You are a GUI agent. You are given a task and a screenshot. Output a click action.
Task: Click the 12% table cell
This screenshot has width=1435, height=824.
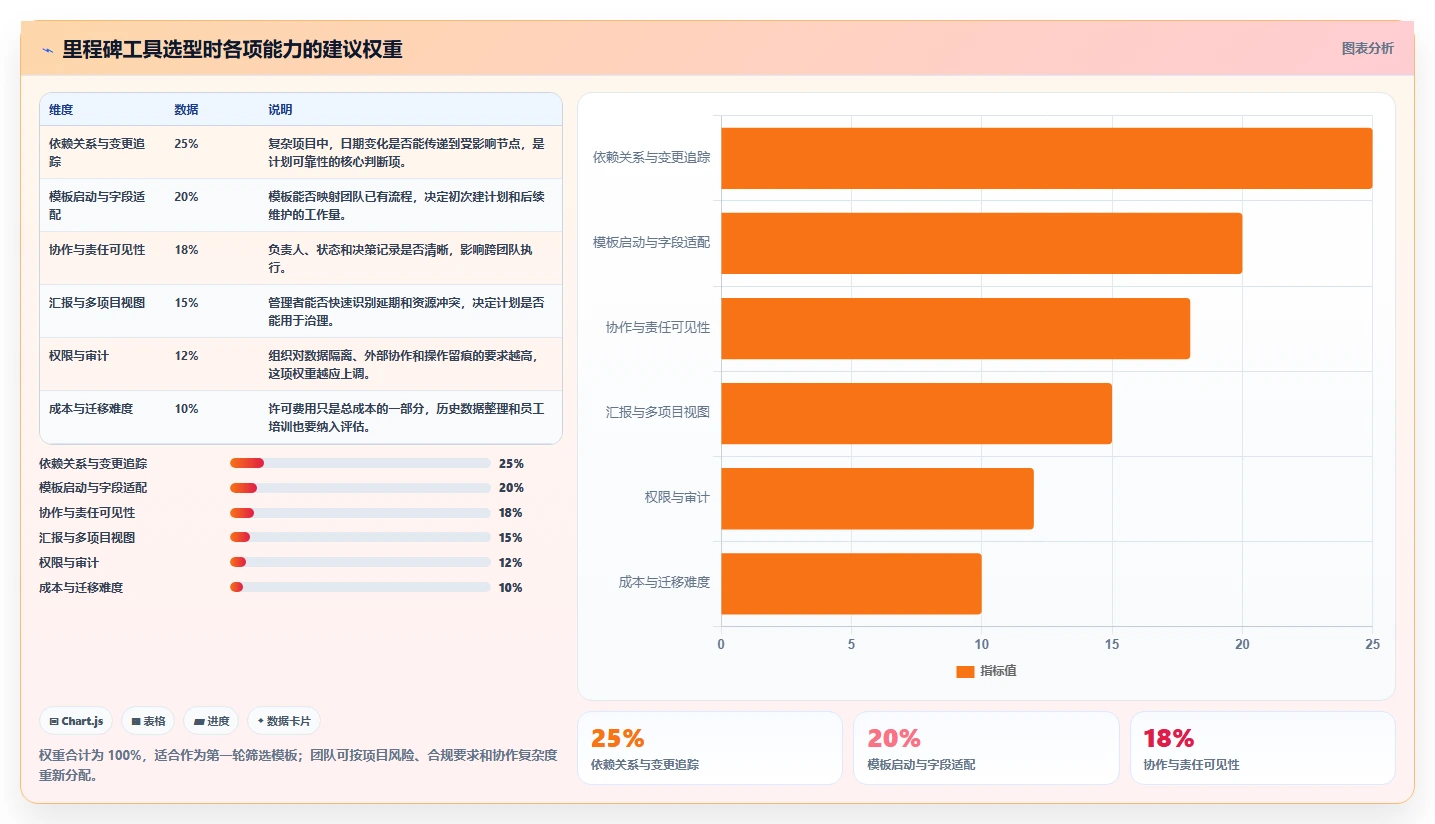(x=186, y=356)
